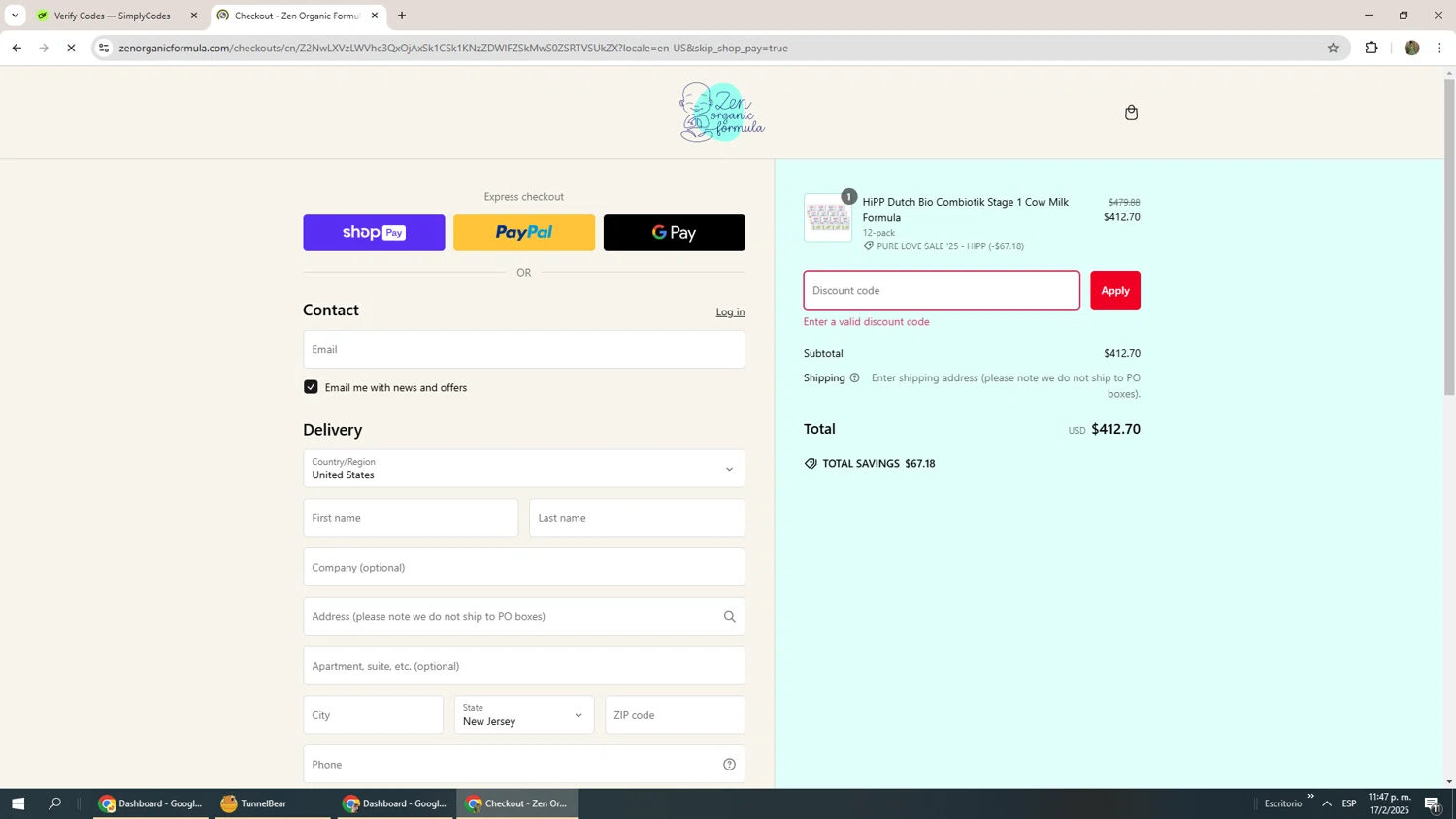Screen dimensions: 1456x819
Task: Switch to the Verify Codes — SimplyCodes tab
Action: click(x=115, y=16)
